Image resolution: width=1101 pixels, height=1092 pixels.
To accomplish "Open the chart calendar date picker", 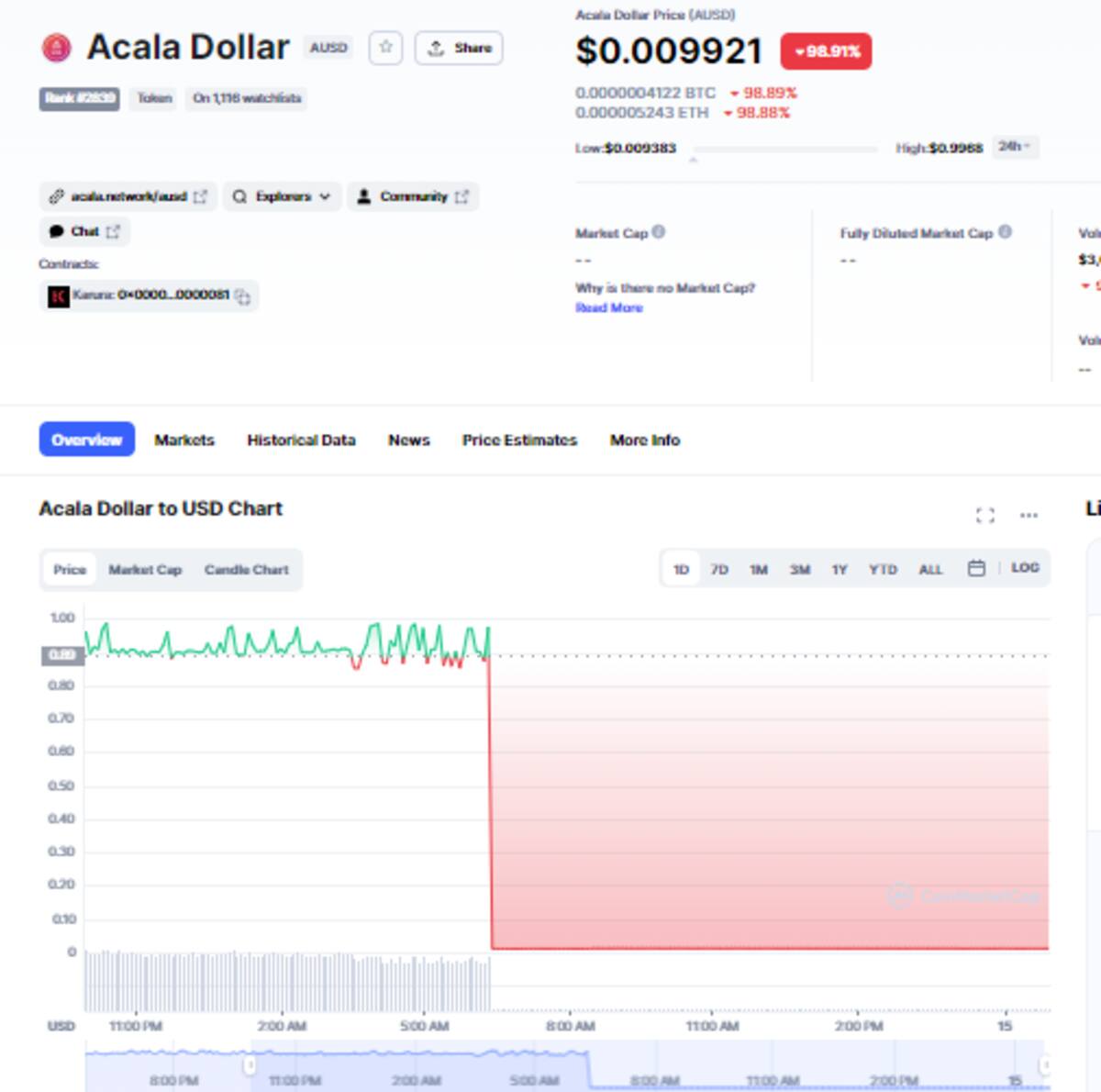I will coord(976,569).
